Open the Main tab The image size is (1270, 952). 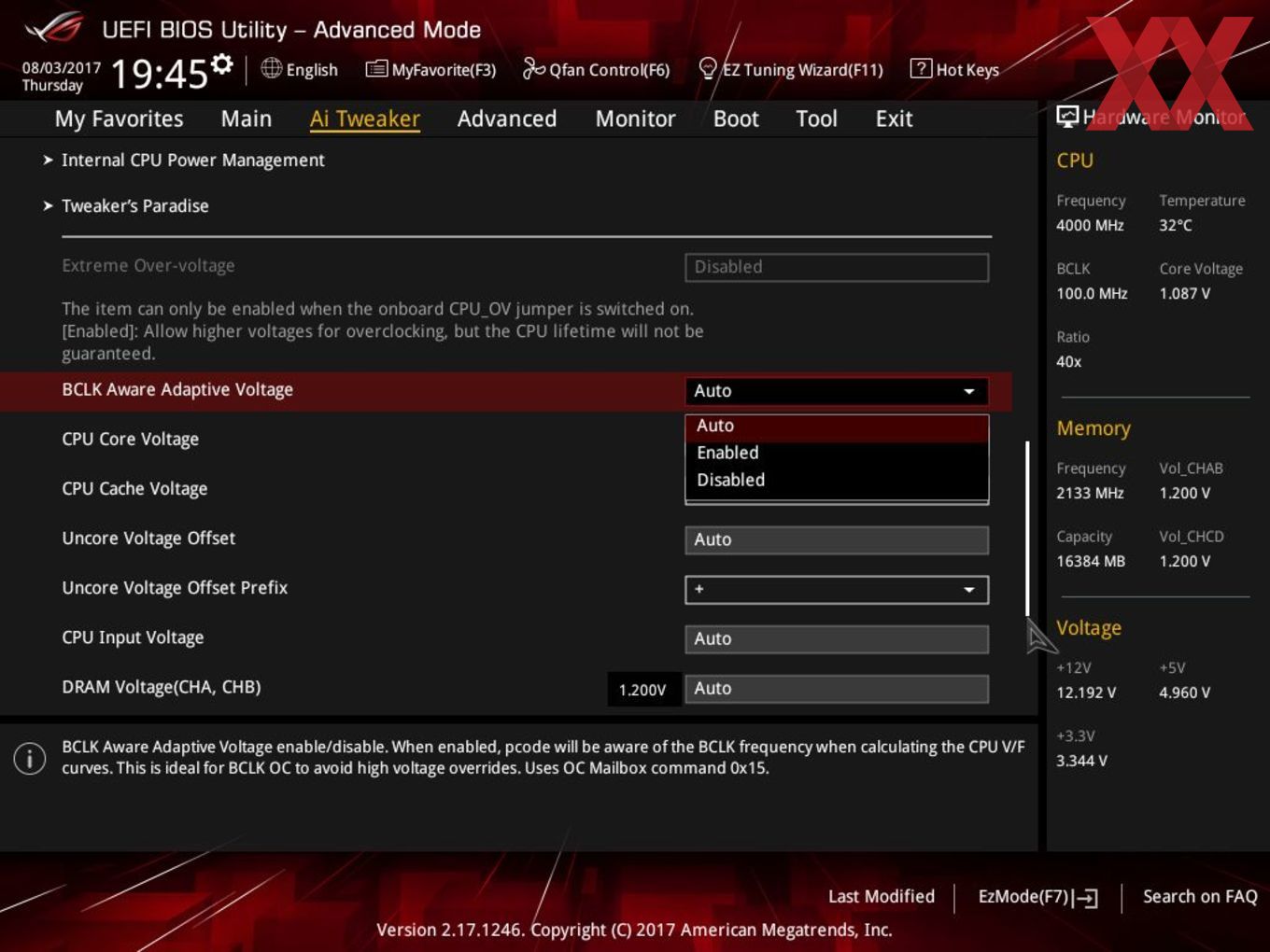247,119
